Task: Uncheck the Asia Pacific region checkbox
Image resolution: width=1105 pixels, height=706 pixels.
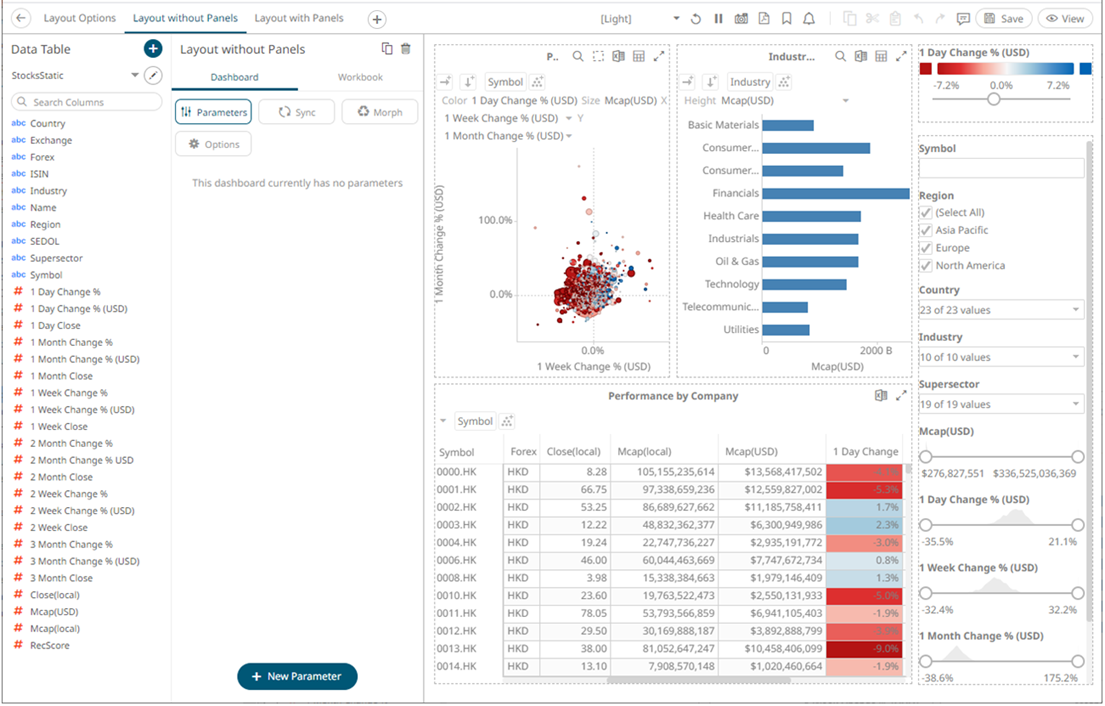Action: (x=926, y=230)
